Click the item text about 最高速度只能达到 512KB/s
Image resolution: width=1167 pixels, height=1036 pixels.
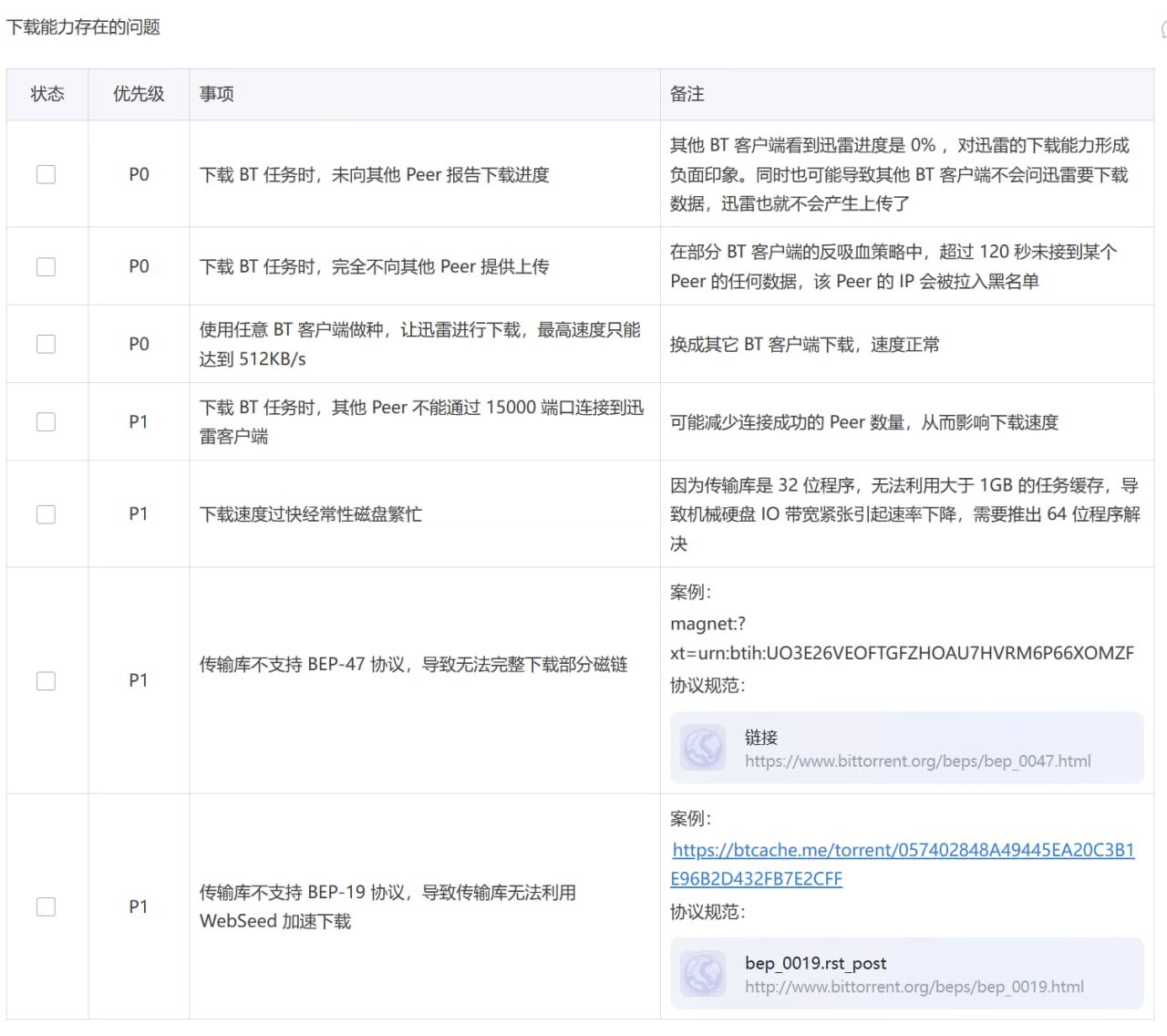[x=420, y=344]
